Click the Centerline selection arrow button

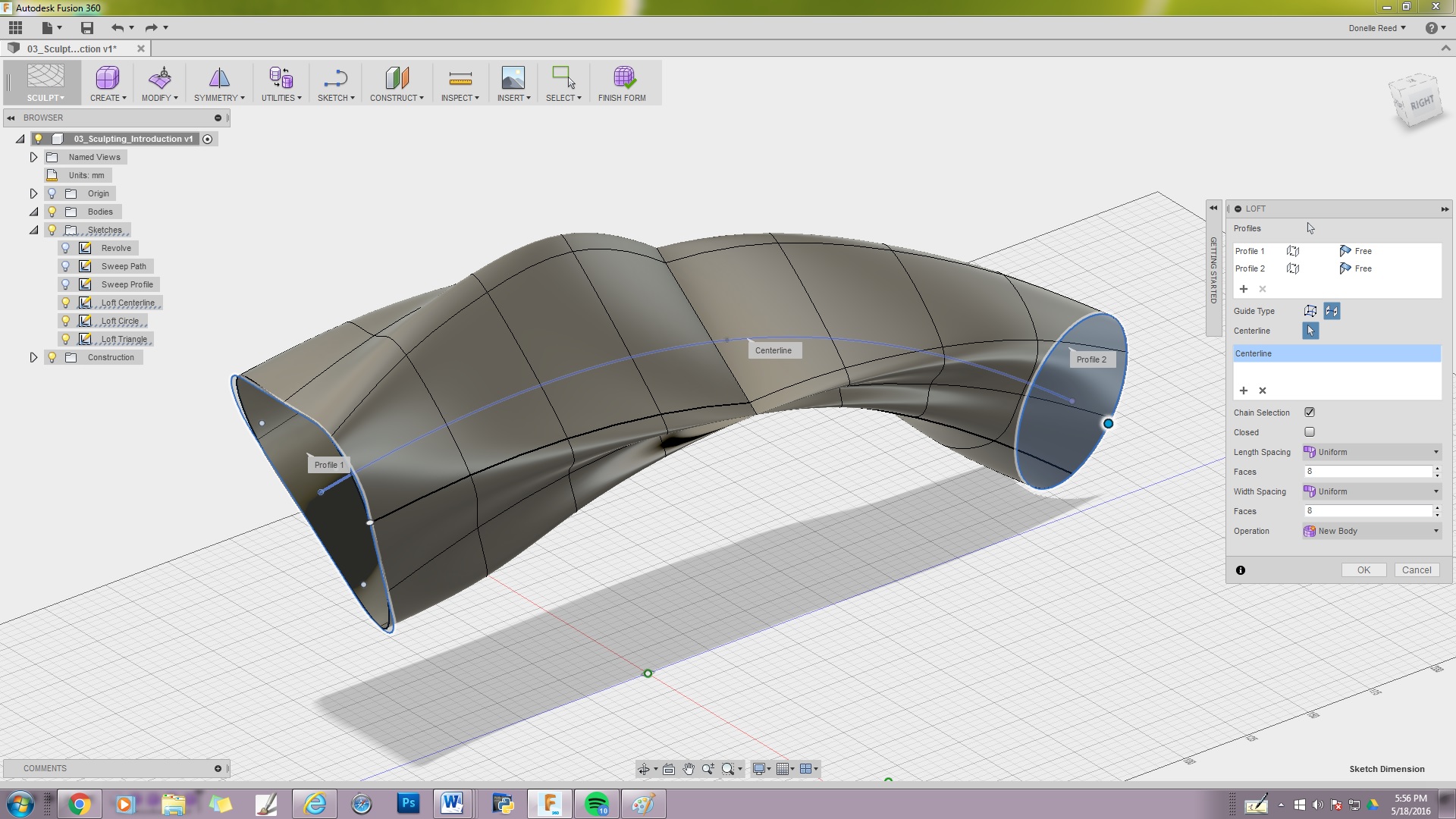click(x=1310, y=331)
